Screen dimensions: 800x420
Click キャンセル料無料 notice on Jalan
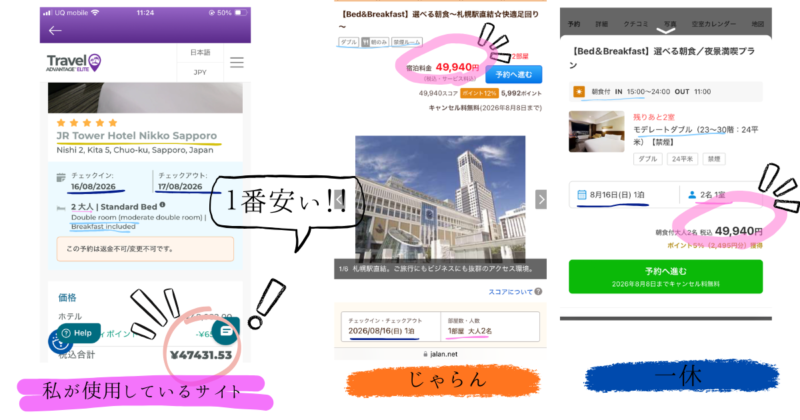click(485, 108)
